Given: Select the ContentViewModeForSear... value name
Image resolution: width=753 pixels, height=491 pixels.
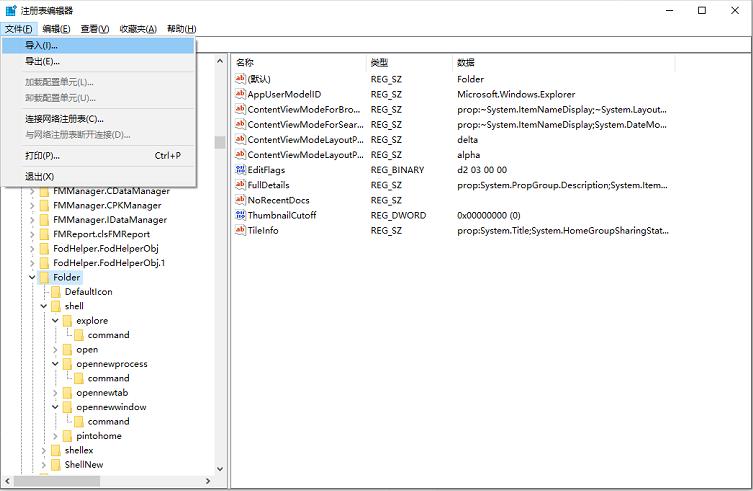Looking at the screenshot, I should pyautogui.click(x=305, y=124).
